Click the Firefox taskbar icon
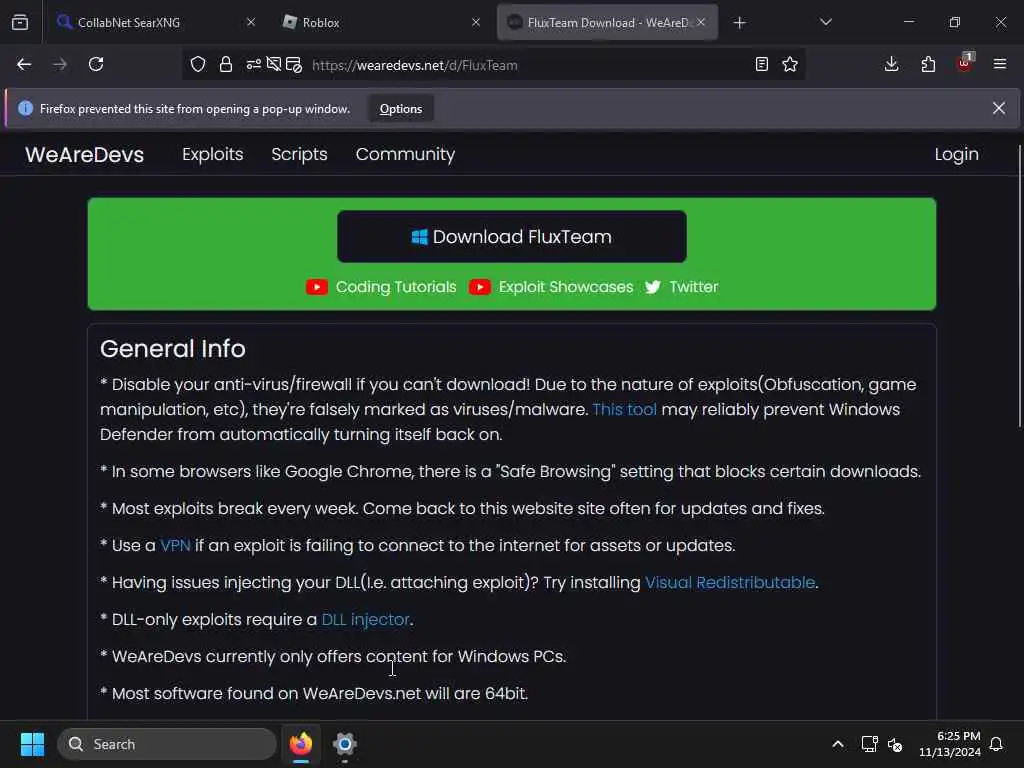The width and height of the screenshot is (1024, 768). click(301, 744)
